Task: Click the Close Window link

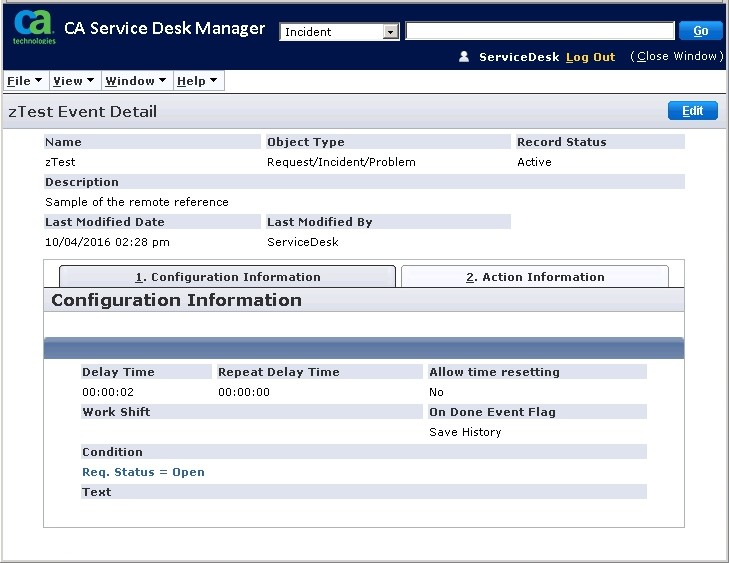Action: pyautogui.click(x=676, y=57)
